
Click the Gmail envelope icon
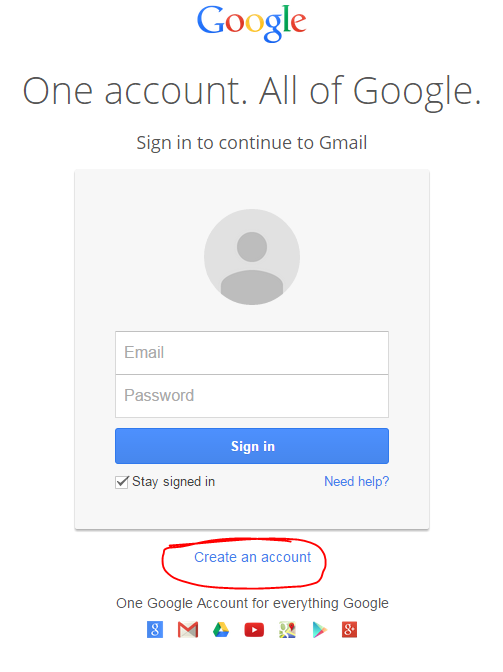click(188, 630)
